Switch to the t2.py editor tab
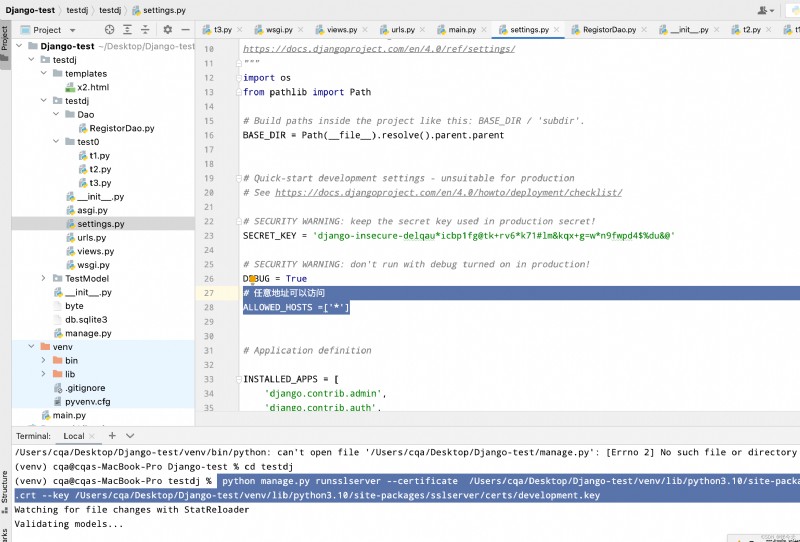 746,30
